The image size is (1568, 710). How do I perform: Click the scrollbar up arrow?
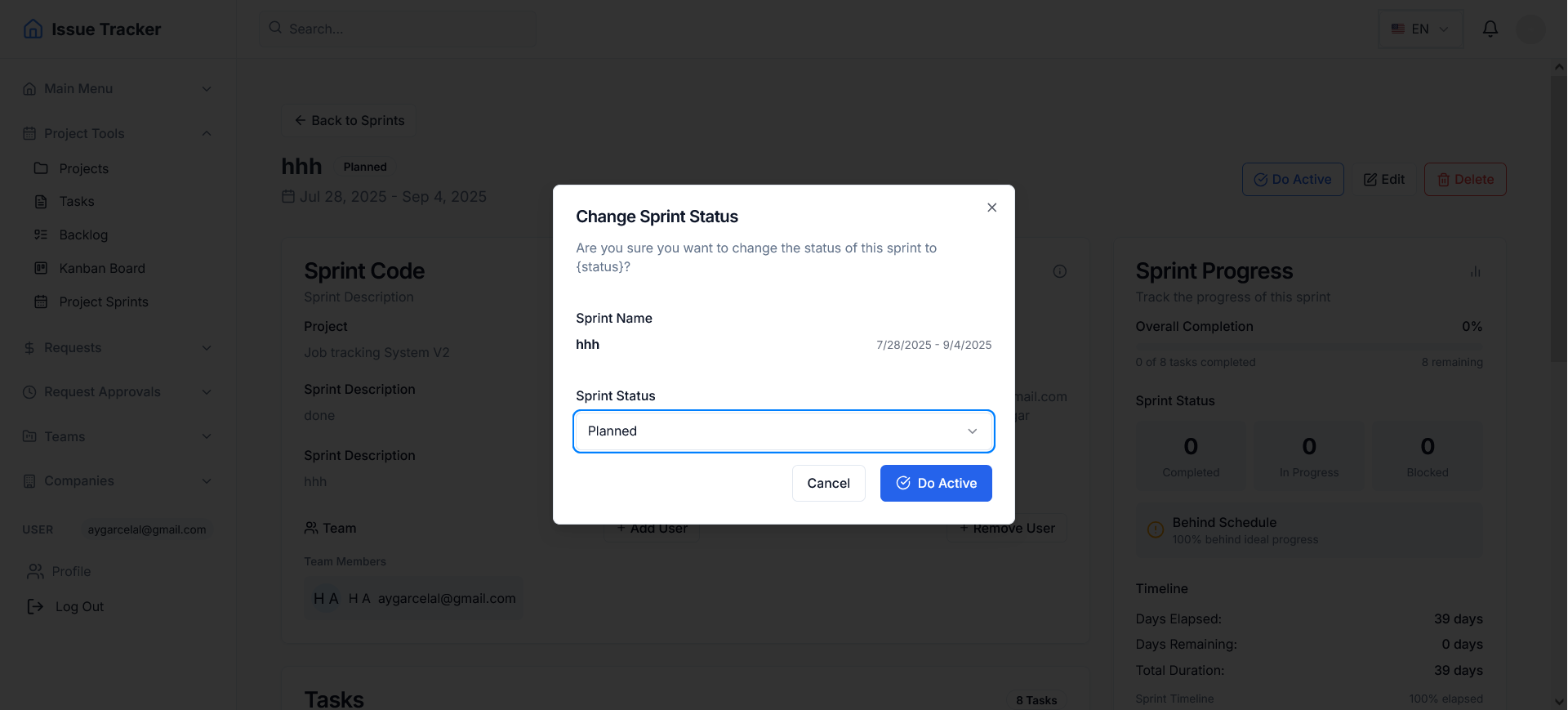pos(1559,67)
